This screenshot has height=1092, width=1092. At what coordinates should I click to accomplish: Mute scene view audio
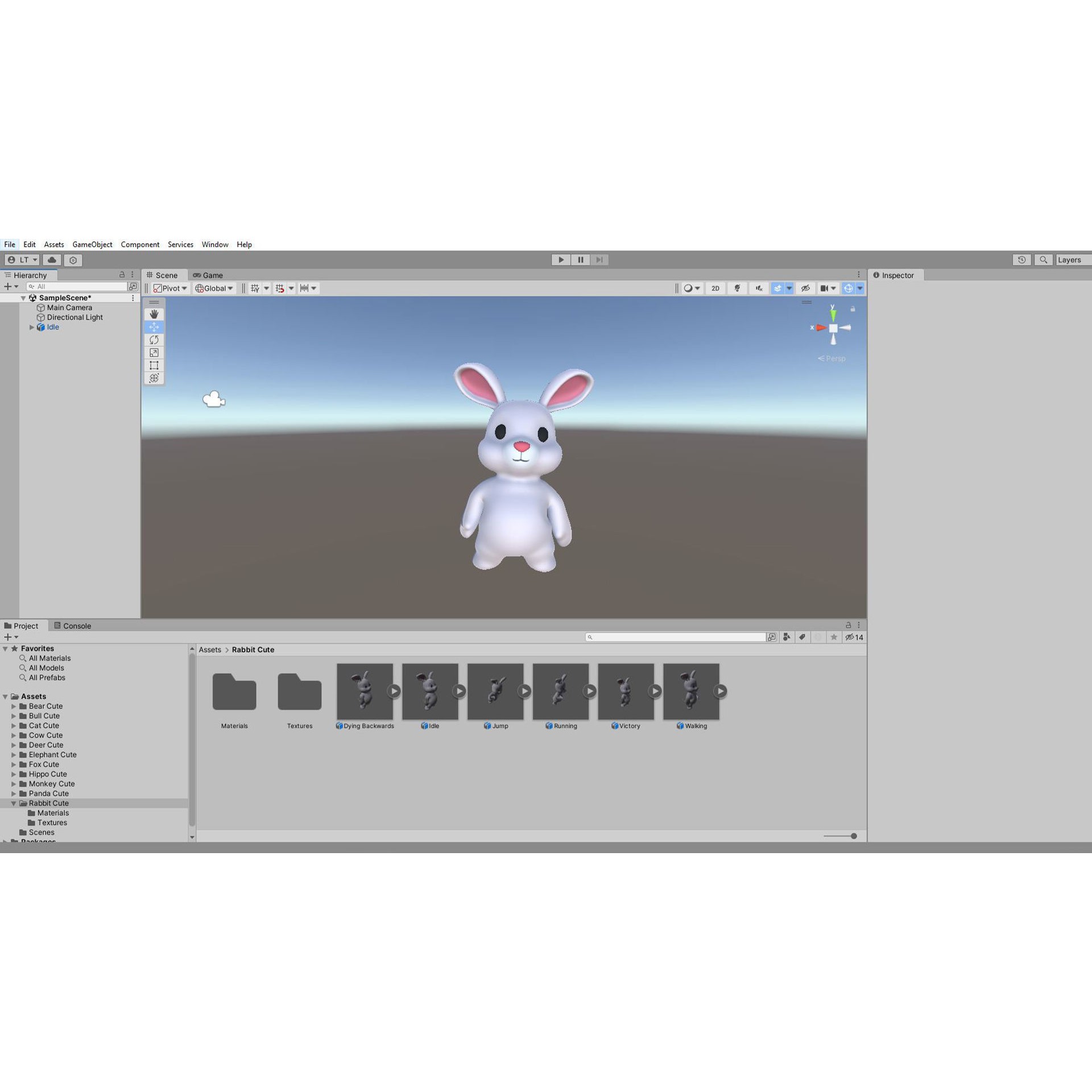(x=759, y=288)
